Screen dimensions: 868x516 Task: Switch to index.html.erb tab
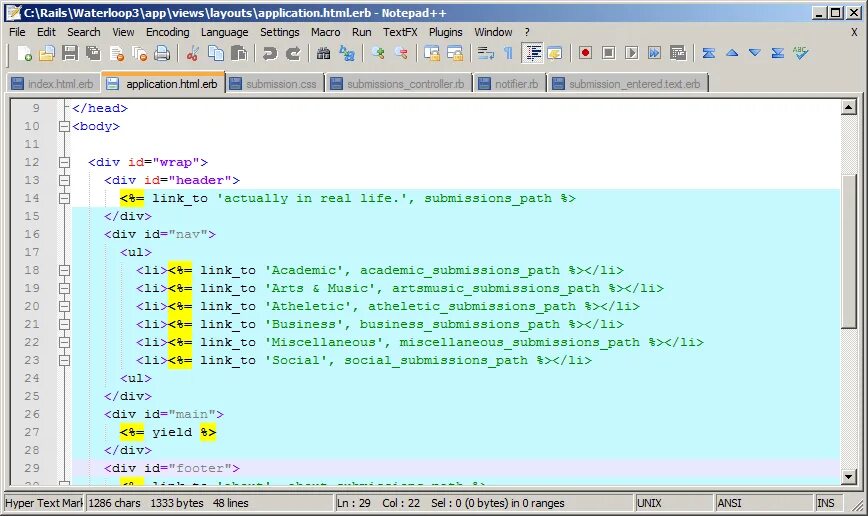[54, 84]
